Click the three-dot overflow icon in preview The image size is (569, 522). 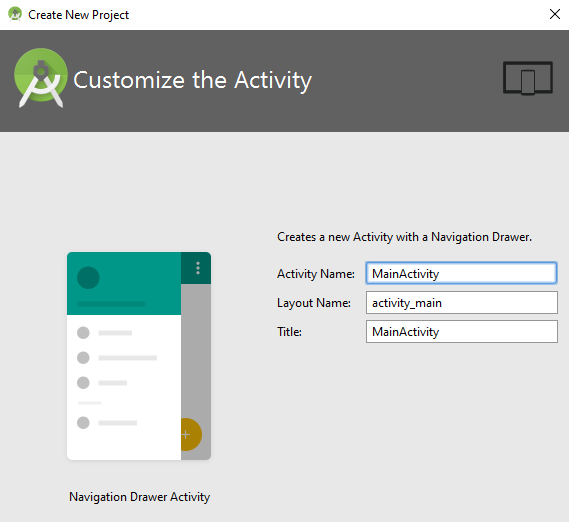[198, 268]
